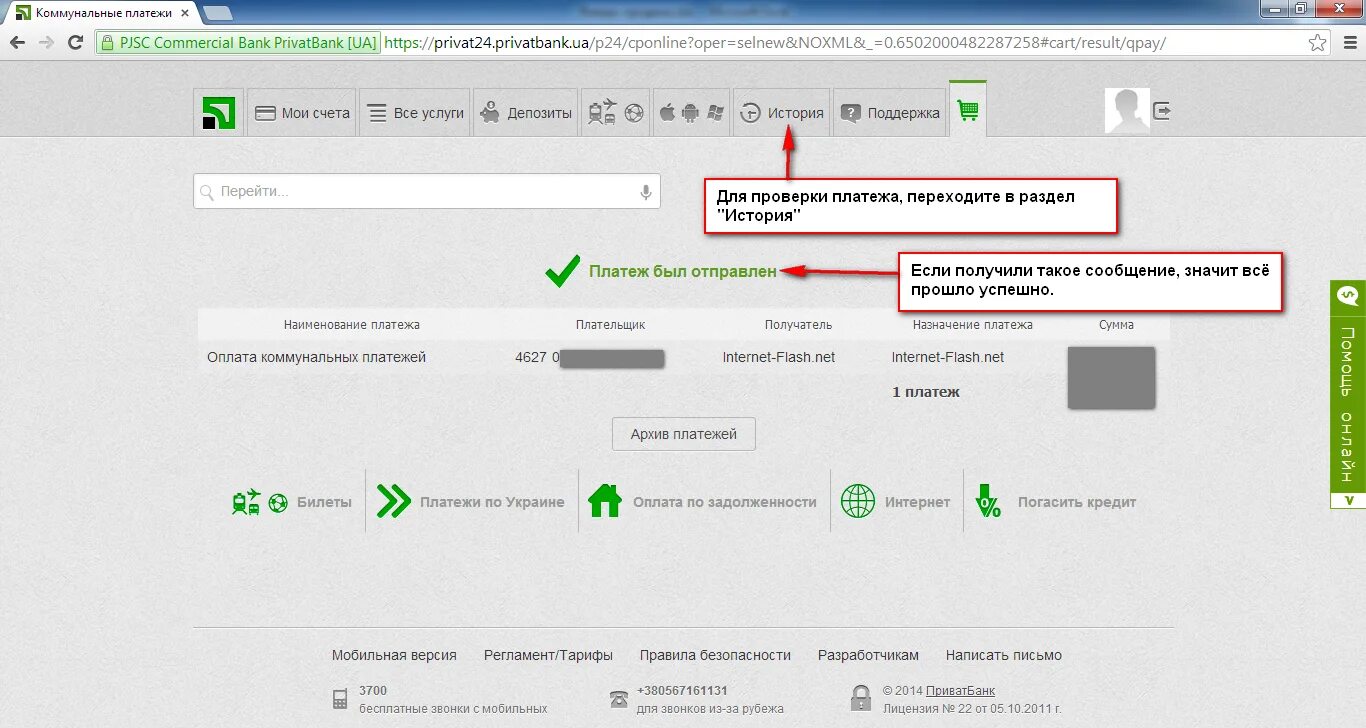The image size is (1366, 728).
Task: Click the percent Погасить кредит icon
Action: 988,502
